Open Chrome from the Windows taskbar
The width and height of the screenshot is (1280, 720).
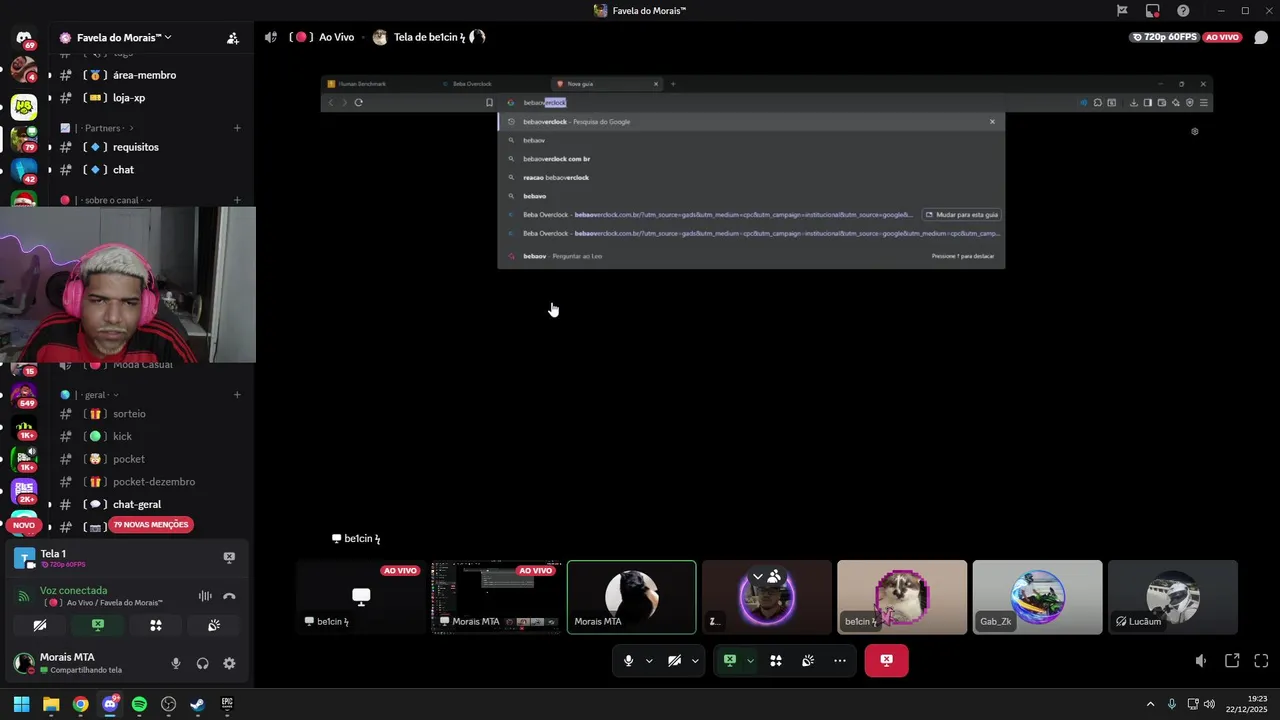click(x=81, y=704)
